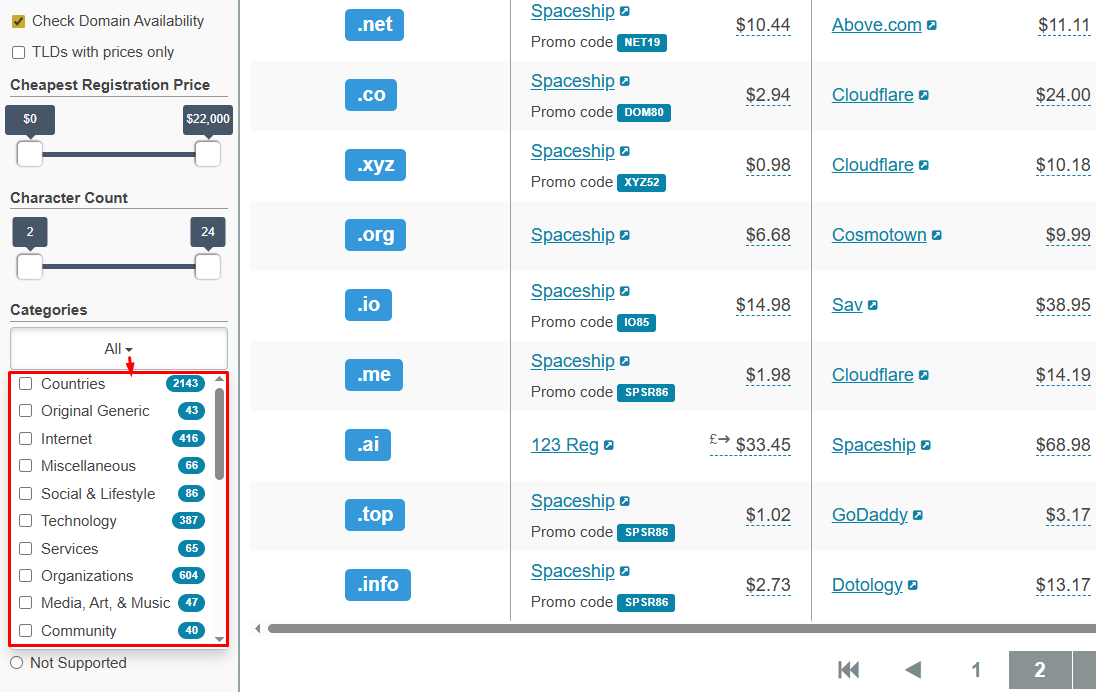Check the Technology category

26,521
